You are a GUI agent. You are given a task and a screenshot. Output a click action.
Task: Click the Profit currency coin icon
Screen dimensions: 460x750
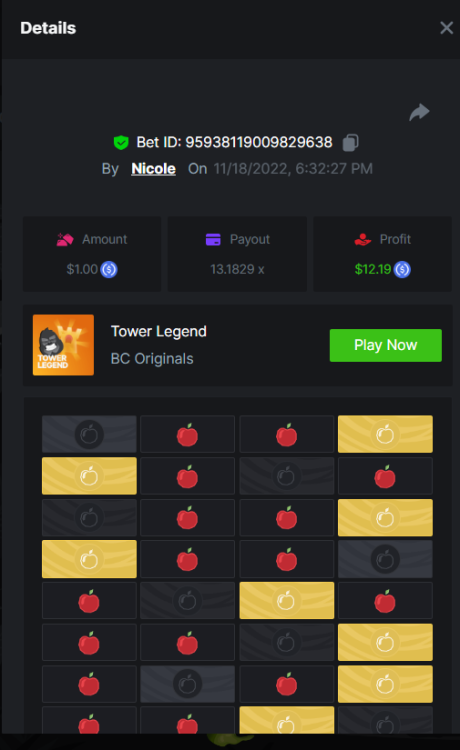coord(402,269)
